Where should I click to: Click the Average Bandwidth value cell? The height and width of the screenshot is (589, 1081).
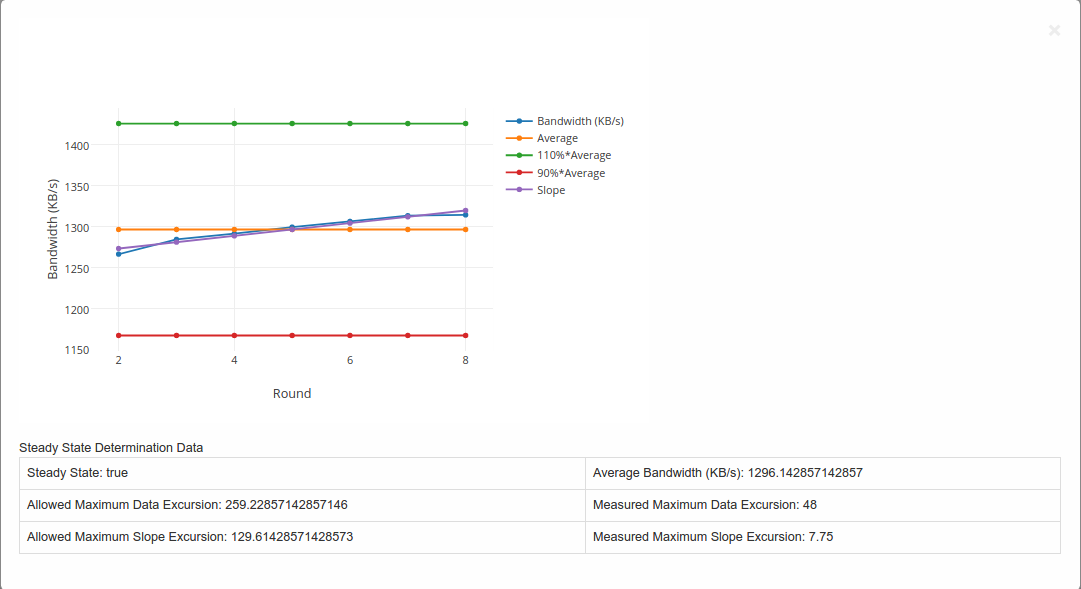[822, 473]
